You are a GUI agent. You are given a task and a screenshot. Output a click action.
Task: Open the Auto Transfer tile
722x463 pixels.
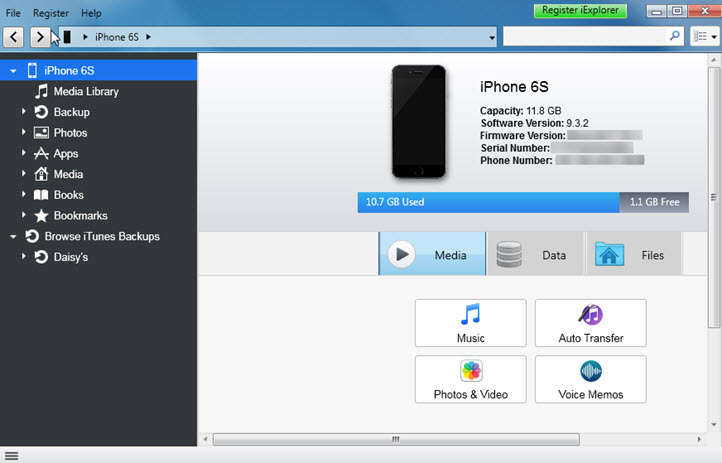[590, 323]
